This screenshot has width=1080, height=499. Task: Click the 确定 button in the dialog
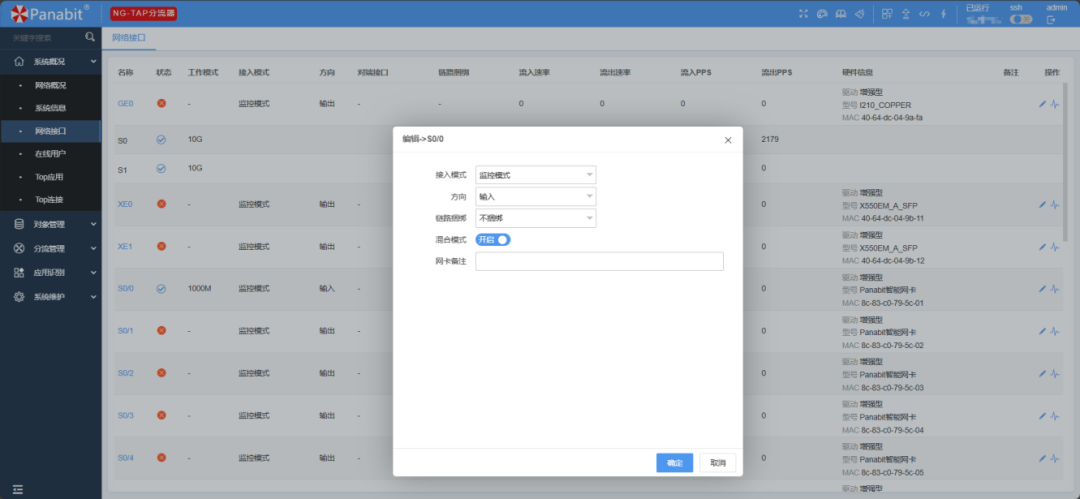tap(674, 463)
